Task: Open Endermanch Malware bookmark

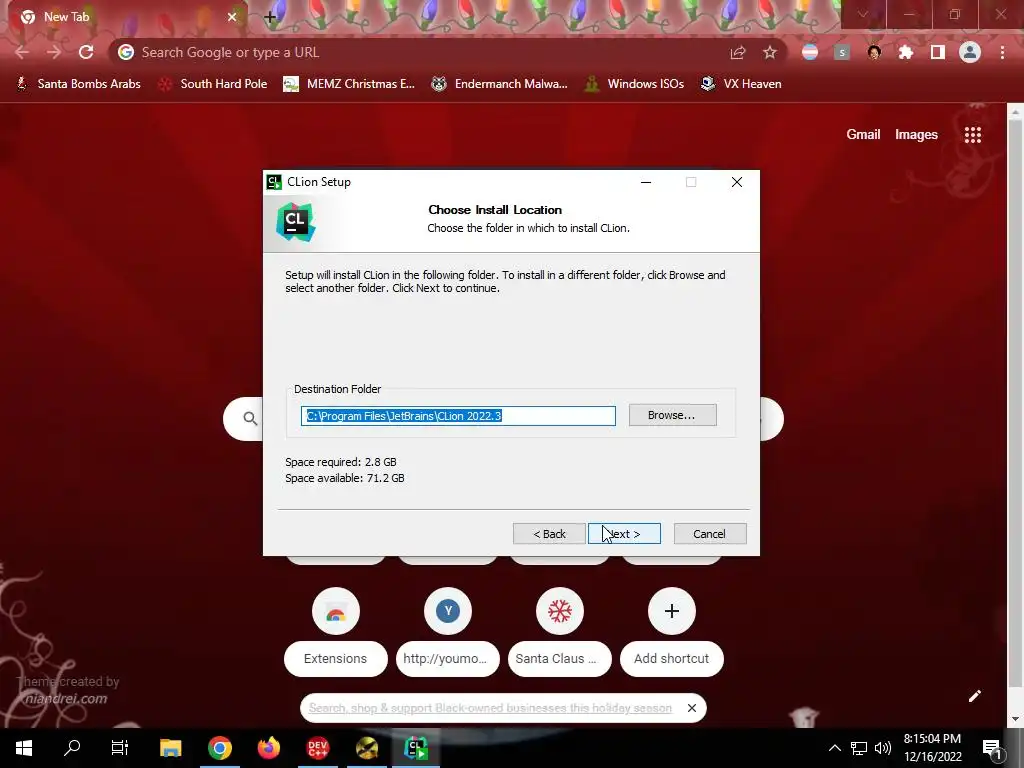Action: [500, 84]
